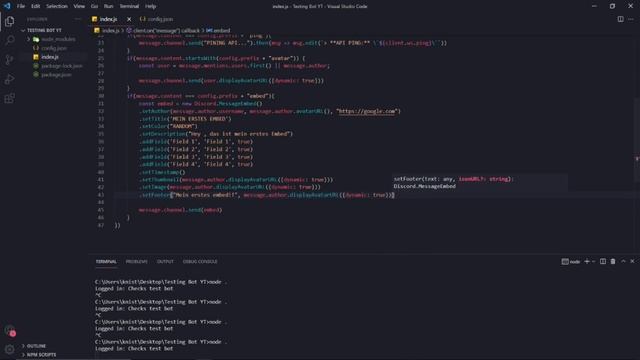Expand the OUTLINE section
This screenshot has height=360, width=640.
[36, 346]
